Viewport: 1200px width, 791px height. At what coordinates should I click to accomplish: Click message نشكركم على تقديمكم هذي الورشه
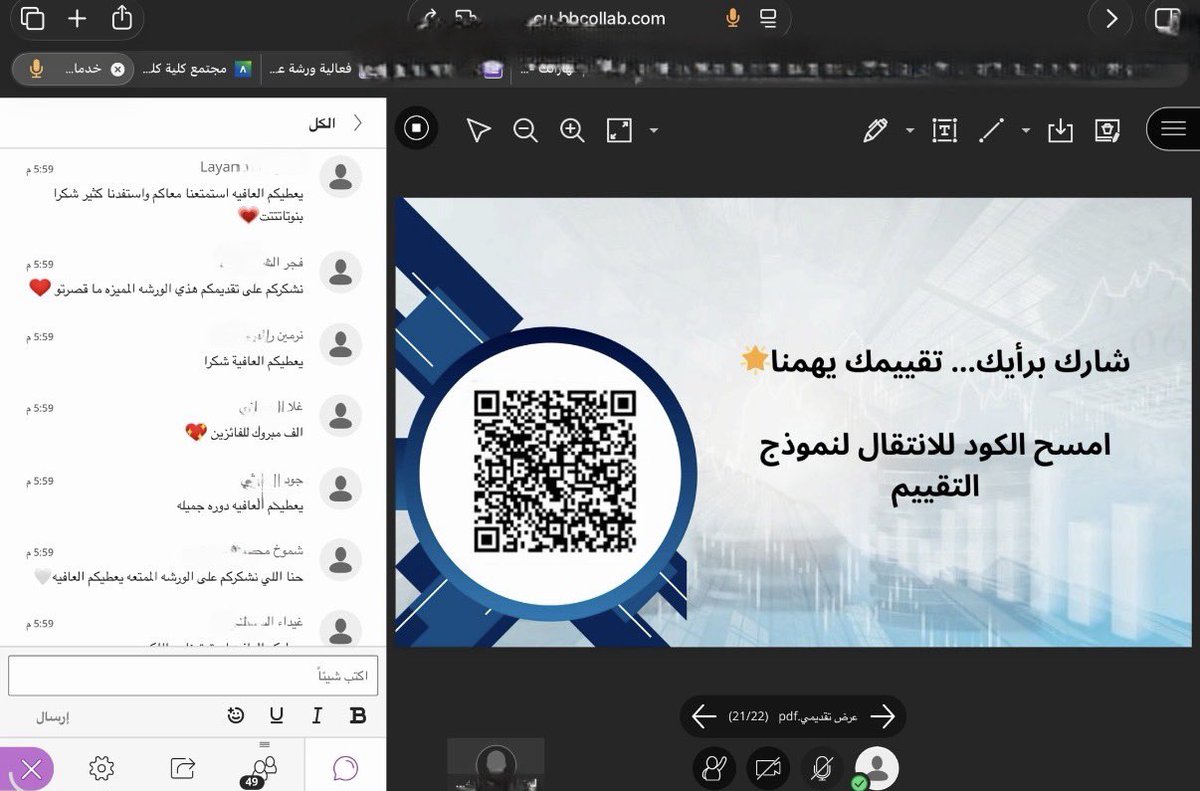pyautogui.click(x=166, y=288)
